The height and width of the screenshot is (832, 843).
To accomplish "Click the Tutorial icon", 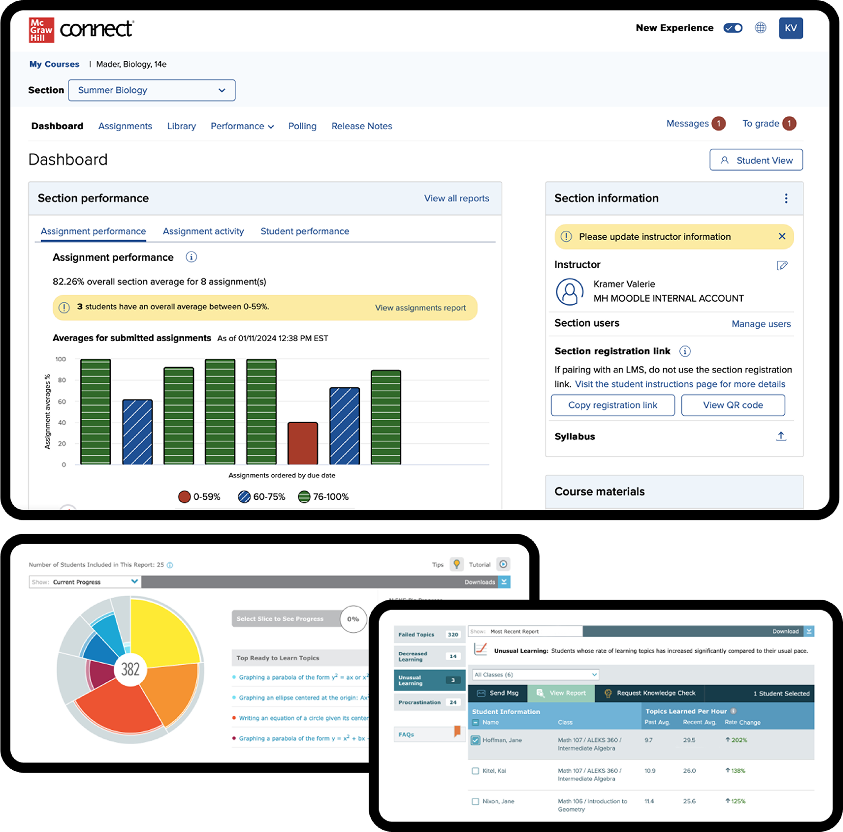I will [x=503, y=564].
